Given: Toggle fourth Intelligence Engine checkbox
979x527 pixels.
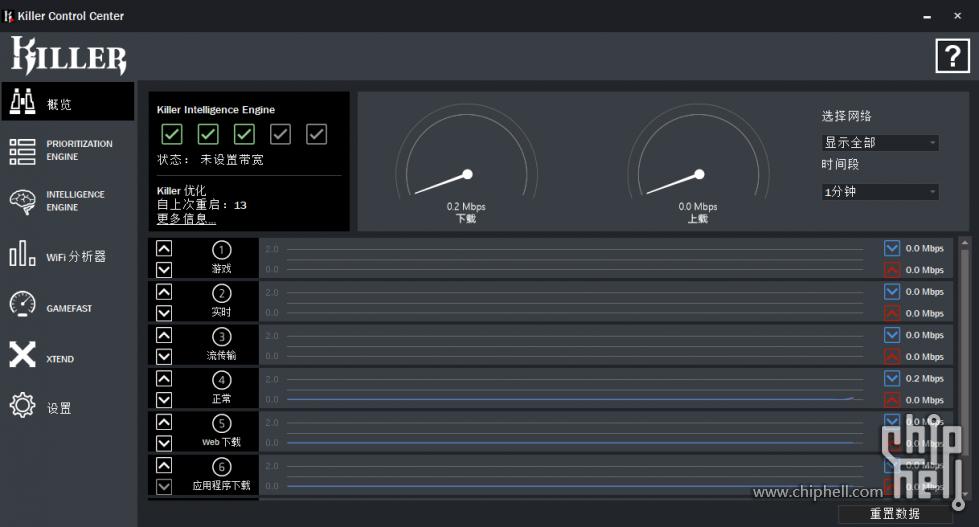Looking at the screenshot, I should pyautogui.click(x=280, y=134).
